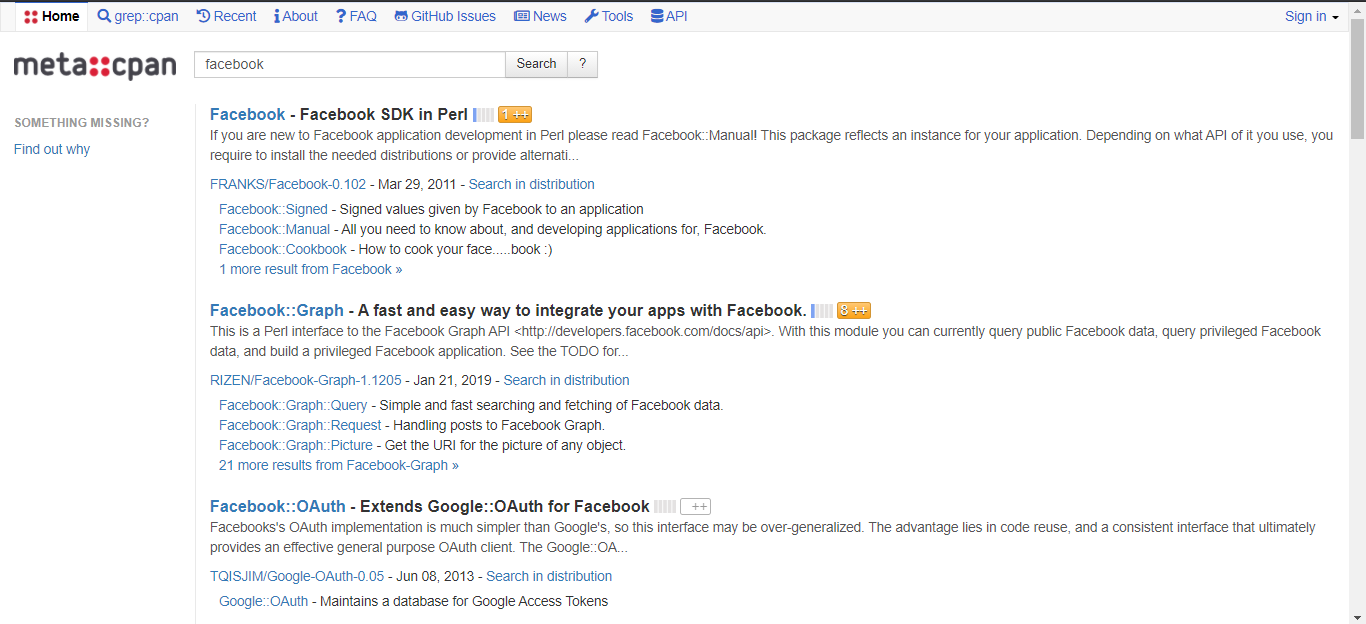Open the Facebook::Graph result
The width and height of the screenshot is (1366, 624).
coord(277,310)
